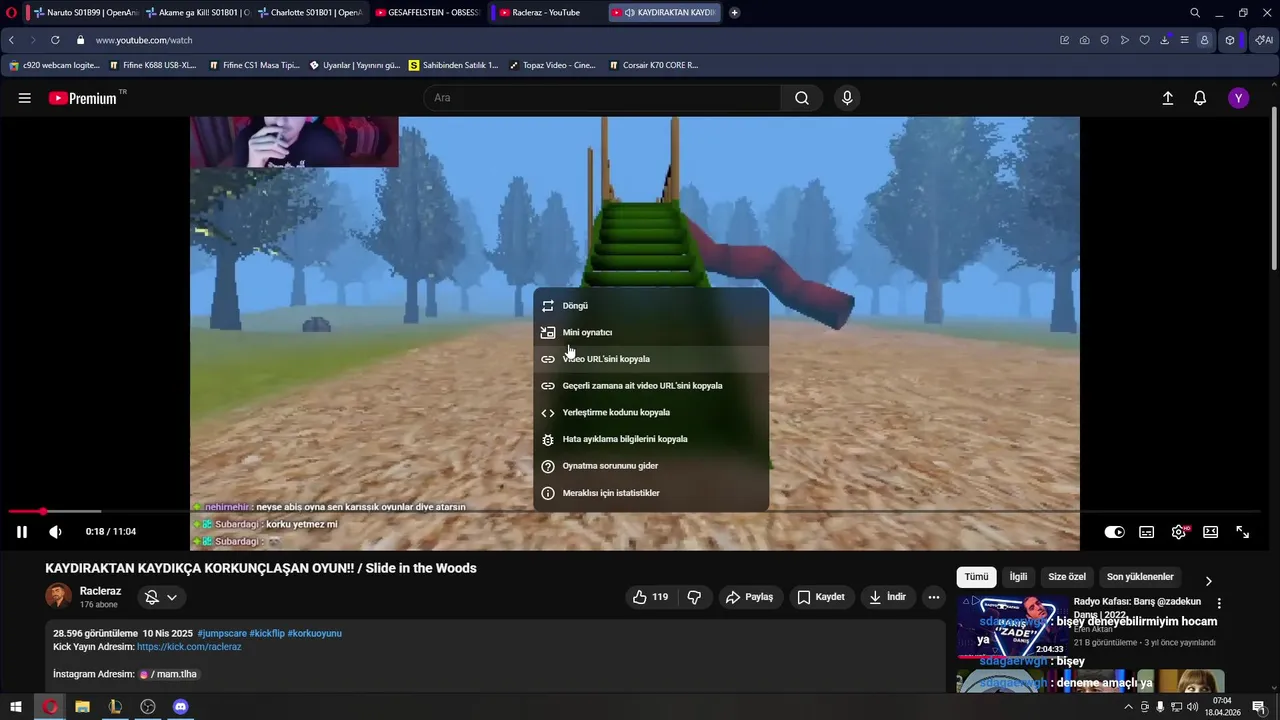1280x720 pixels.
Task: Download video with İndir button
Action: 888,597
